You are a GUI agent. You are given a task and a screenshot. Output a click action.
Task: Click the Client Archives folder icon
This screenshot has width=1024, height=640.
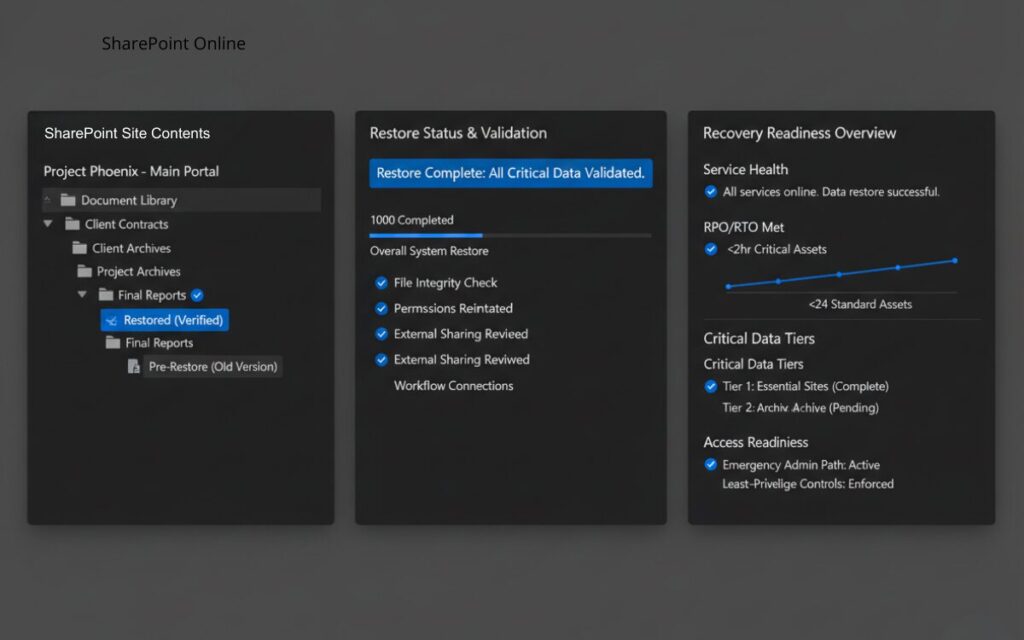79,248
